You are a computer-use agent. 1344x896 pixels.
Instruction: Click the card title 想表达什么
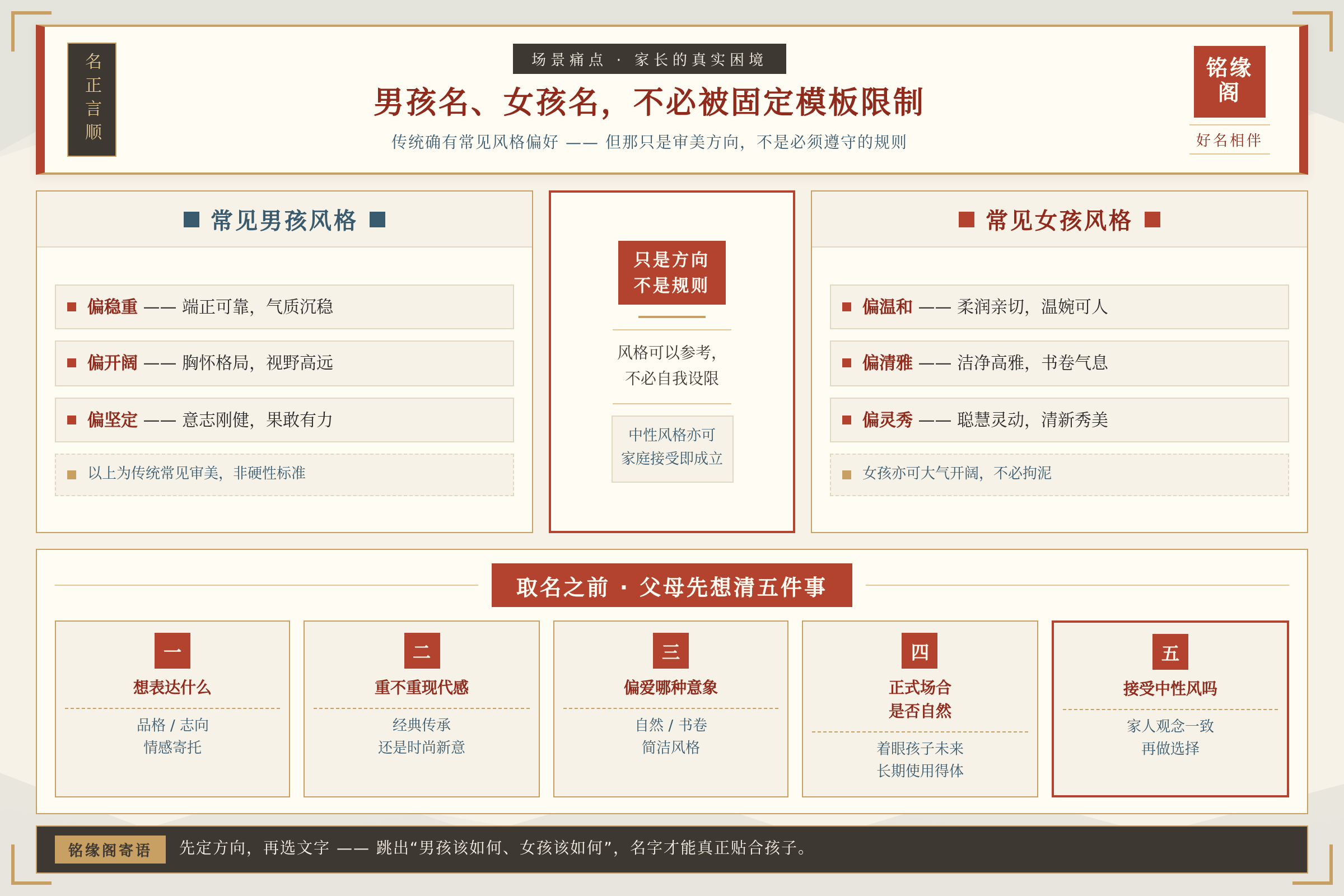tap(172, 687)
